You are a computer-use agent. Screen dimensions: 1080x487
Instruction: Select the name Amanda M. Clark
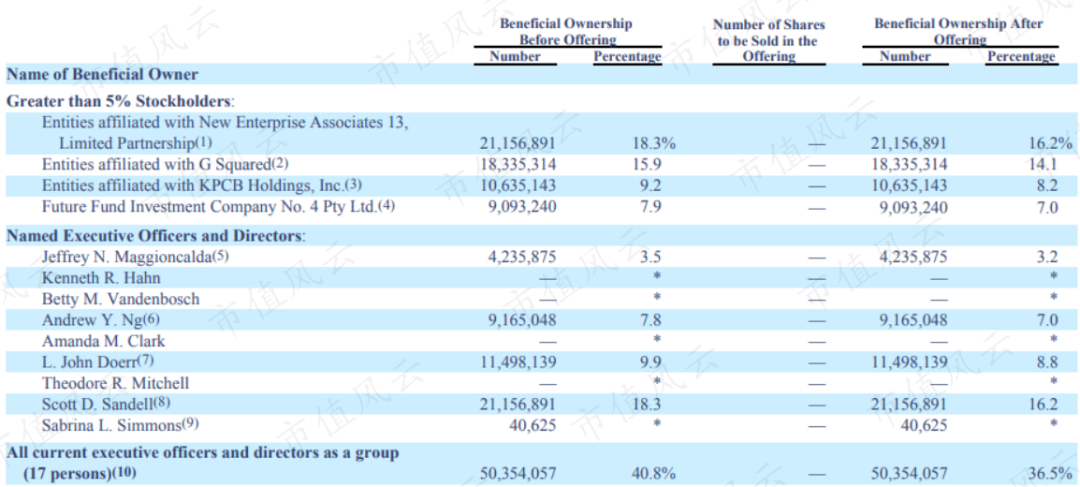click(103, 341)
